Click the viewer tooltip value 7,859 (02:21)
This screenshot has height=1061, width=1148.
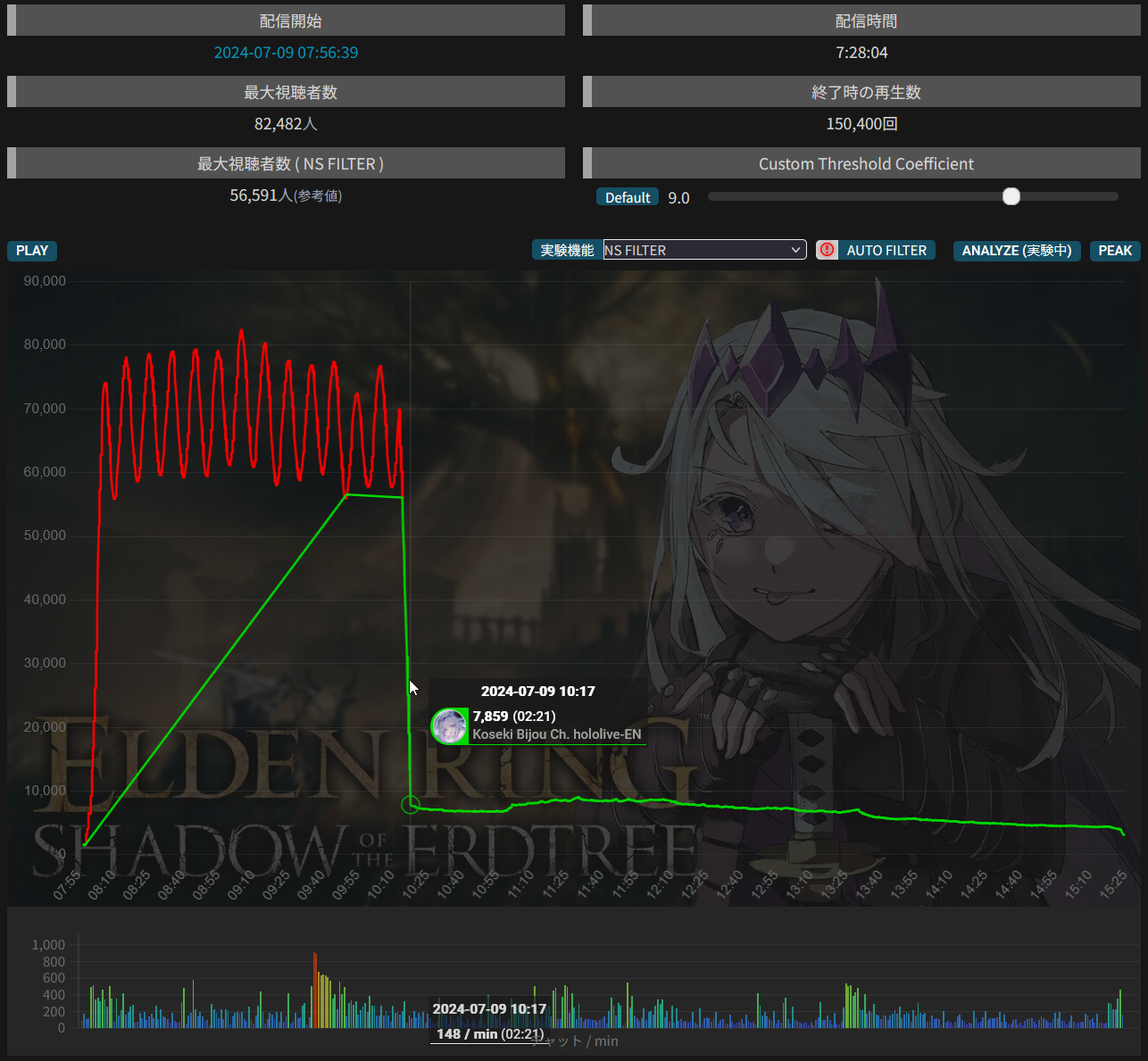click(514, 717)
